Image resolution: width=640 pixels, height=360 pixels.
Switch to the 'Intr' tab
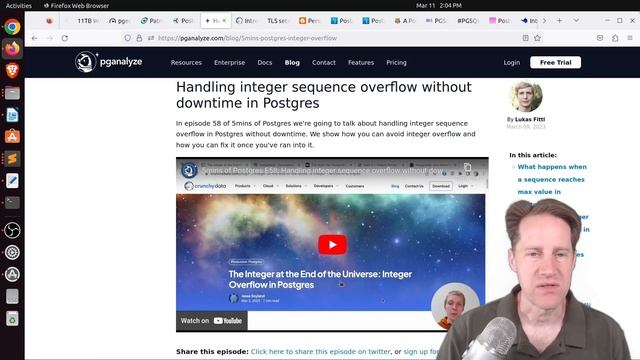pos(247,20)
